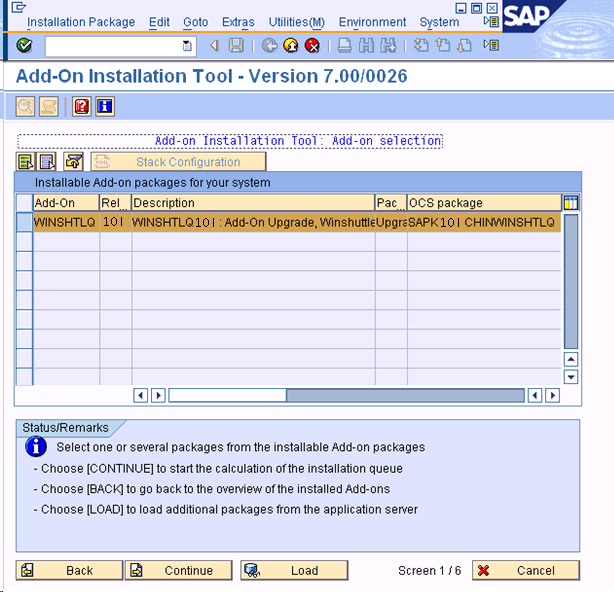This screenshot has width=614, height=592.
Task: Click the Back button
Action: tap(69, 570)
